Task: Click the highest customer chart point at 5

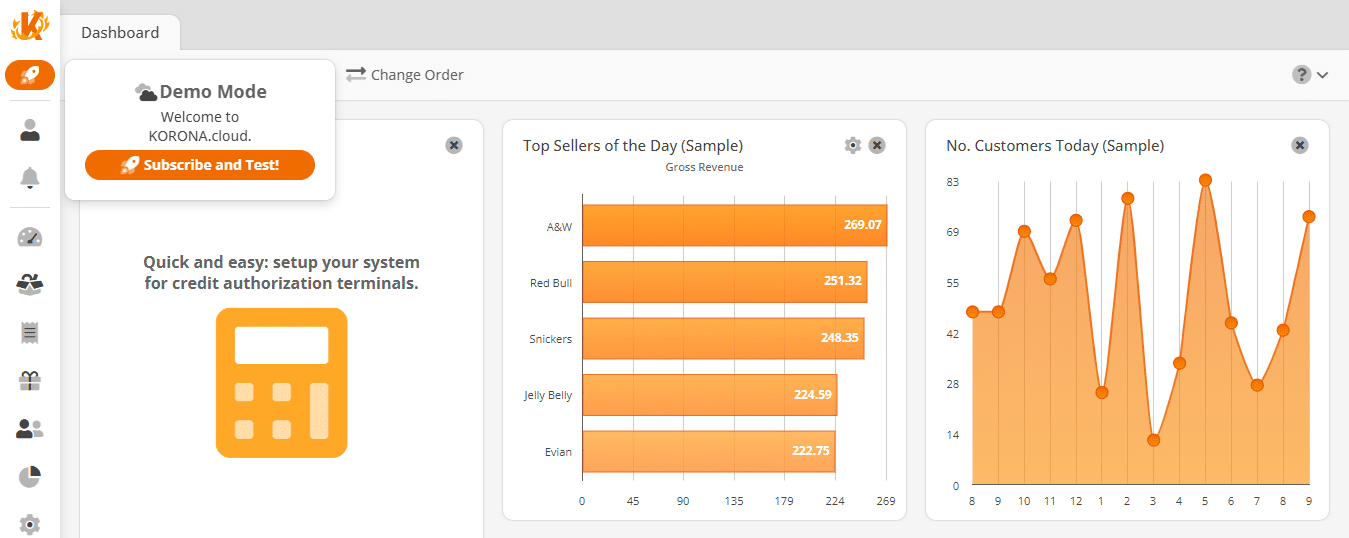Action: (1205, 180)
